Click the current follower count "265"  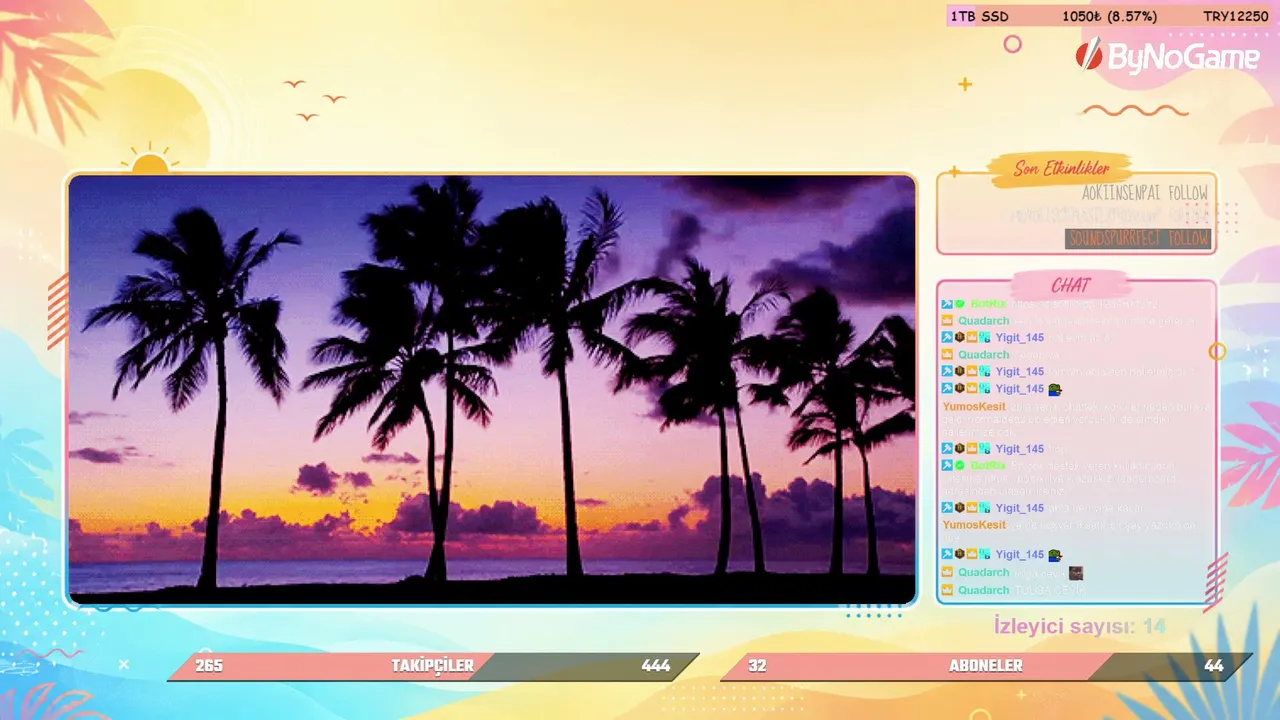209,666
